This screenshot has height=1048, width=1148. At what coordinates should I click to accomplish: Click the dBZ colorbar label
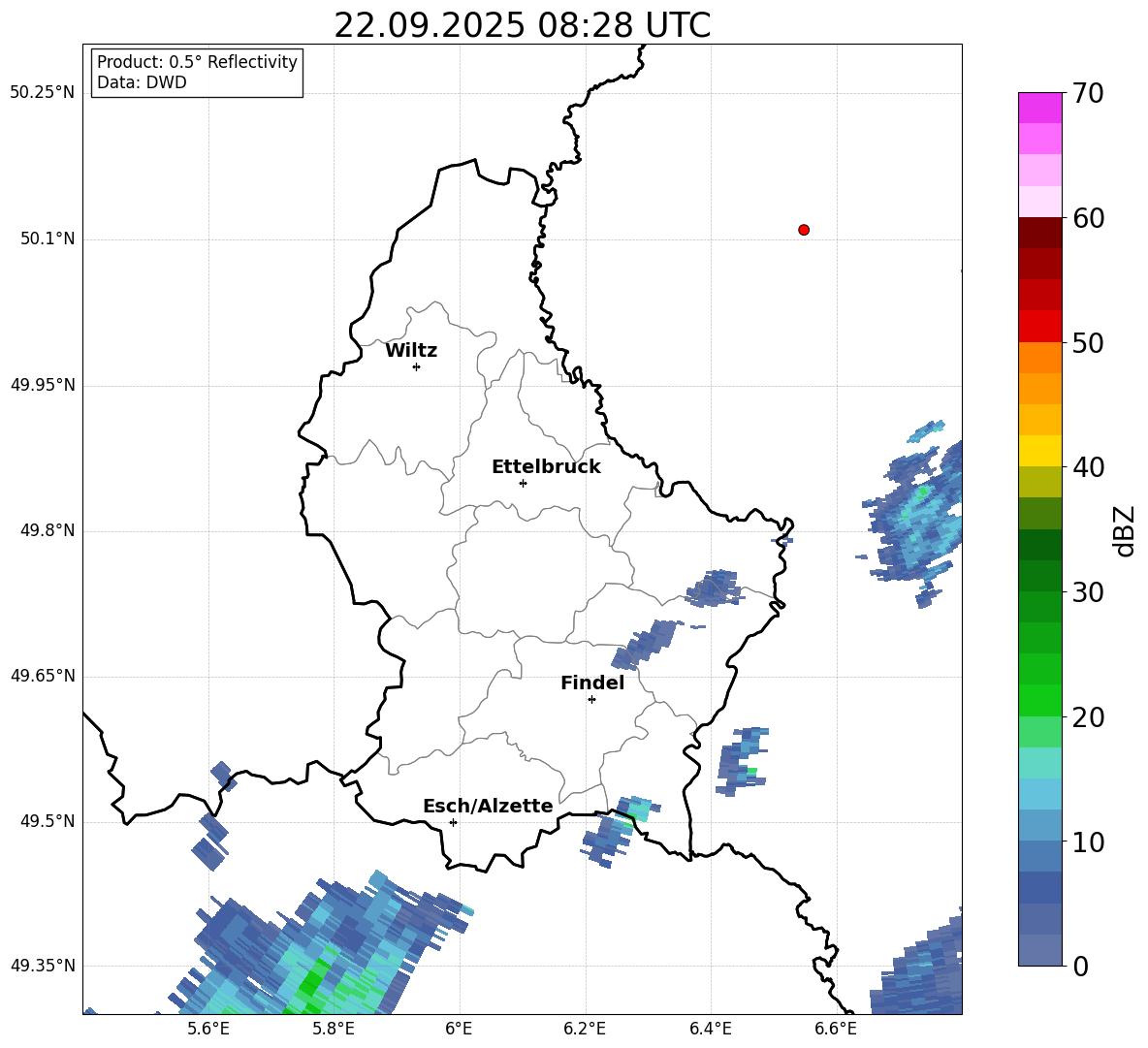coord(1126,530)
